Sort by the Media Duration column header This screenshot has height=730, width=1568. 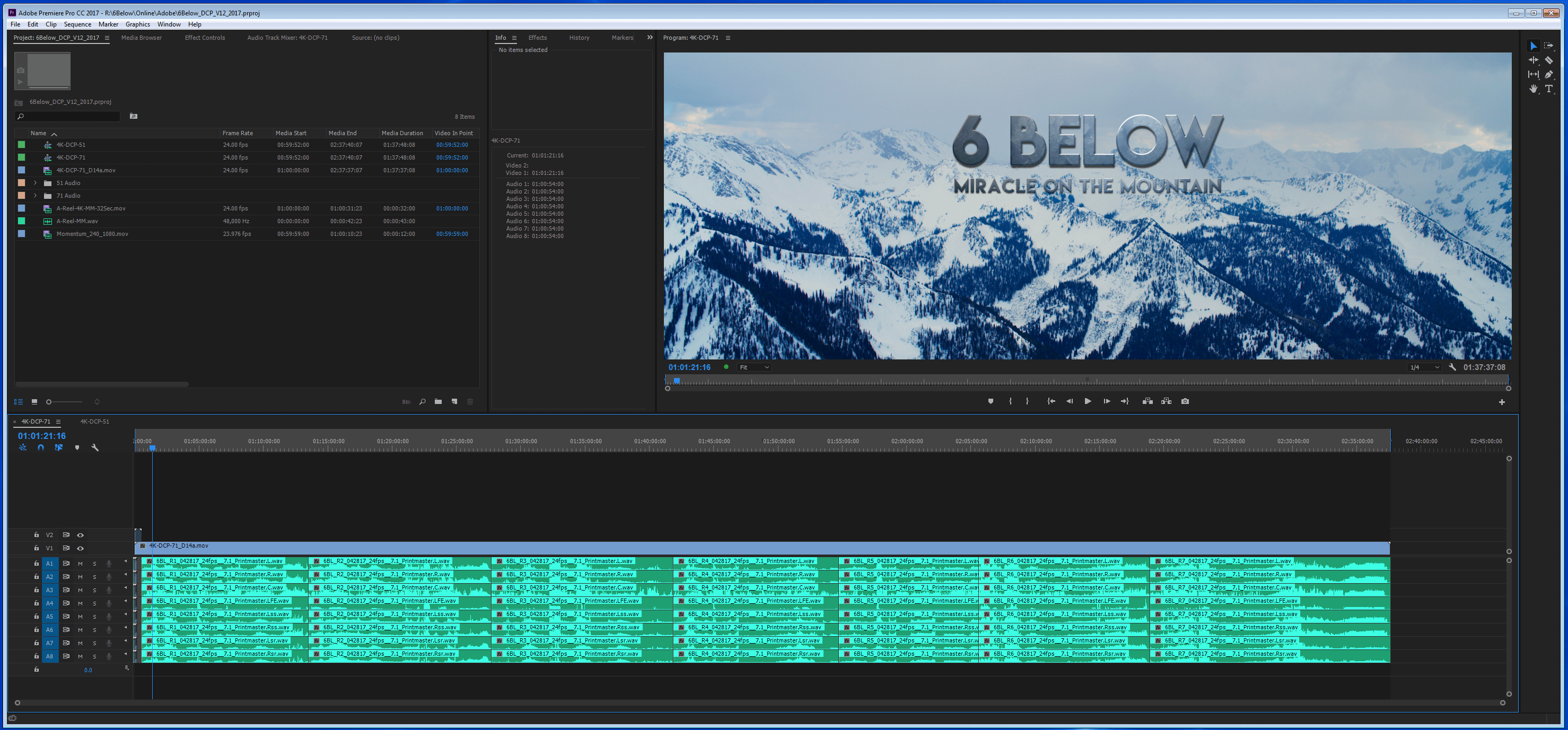(x=402, y=133)
